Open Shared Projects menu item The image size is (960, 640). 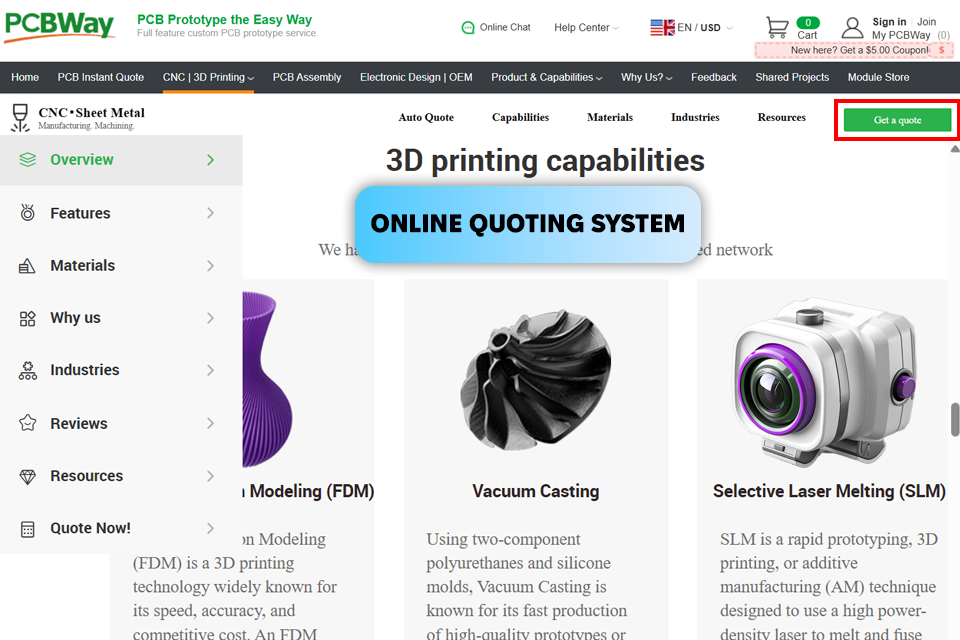tap(792, 77)
